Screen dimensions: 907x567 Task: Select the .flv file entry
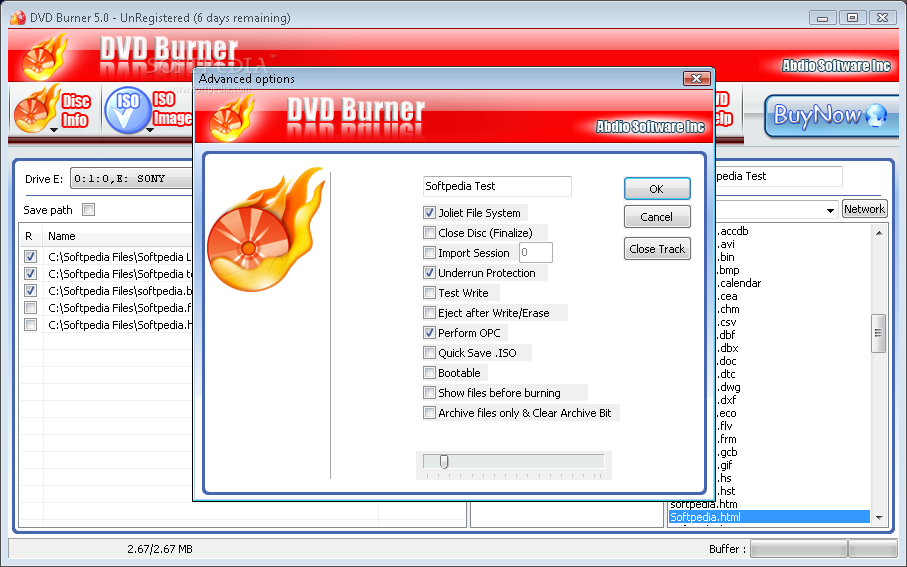coord(725,426)
